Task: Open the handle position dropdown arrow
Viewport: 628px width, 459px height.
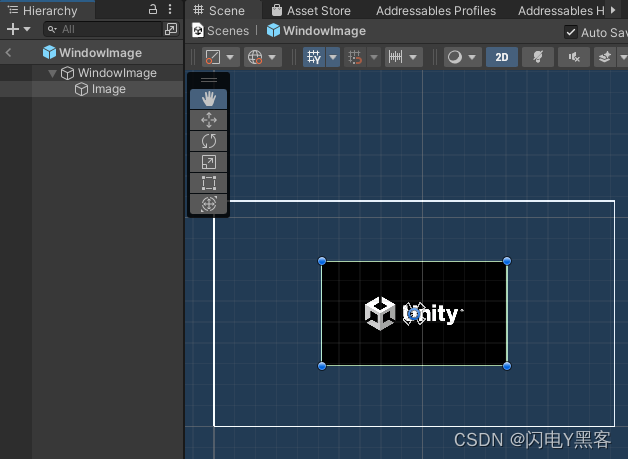Action: click(x=230, y=57)
